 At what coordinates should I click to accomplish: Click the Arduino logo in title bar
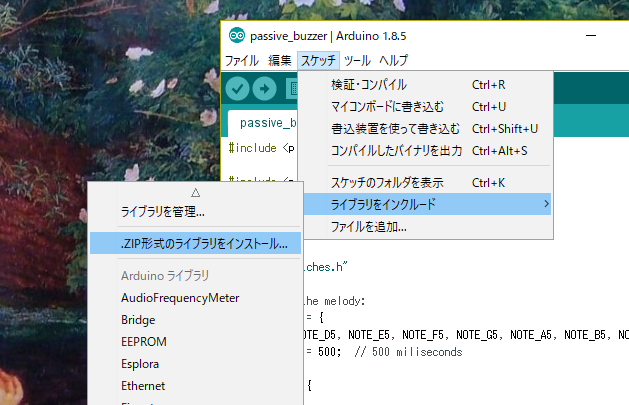[x=237, y=36]
